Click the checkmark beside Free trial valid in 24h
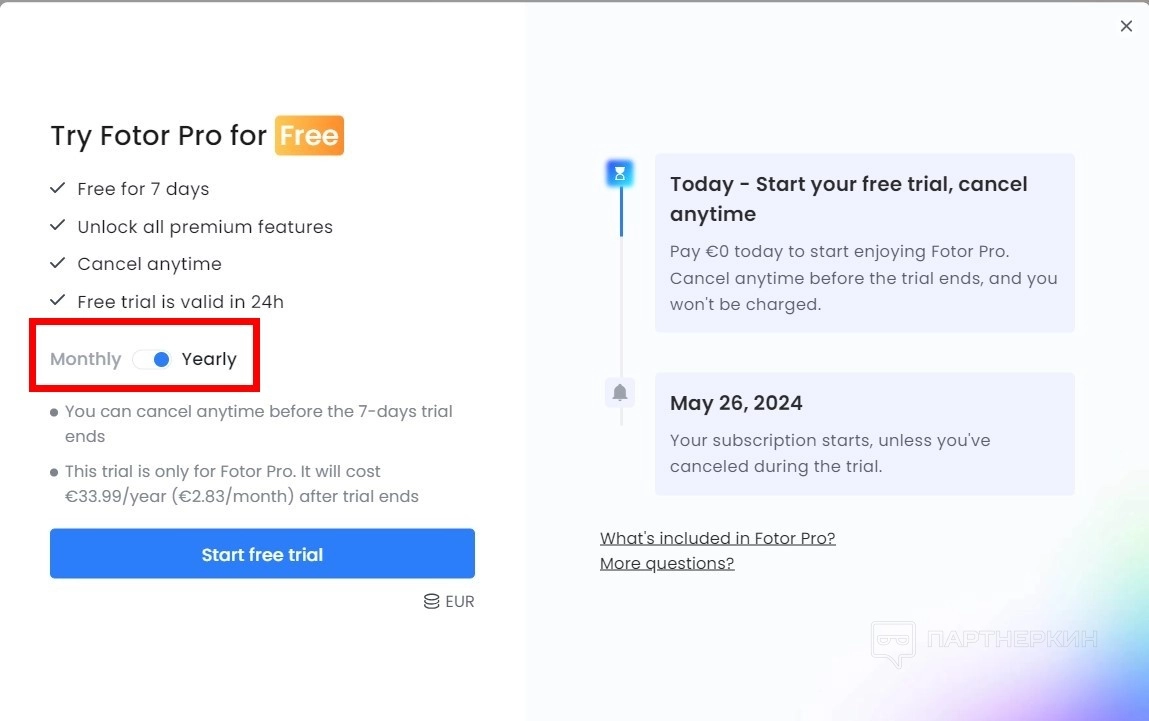The width and height of the screenshot is (1149, 721). pyautogui.click(x=58, y=300)
